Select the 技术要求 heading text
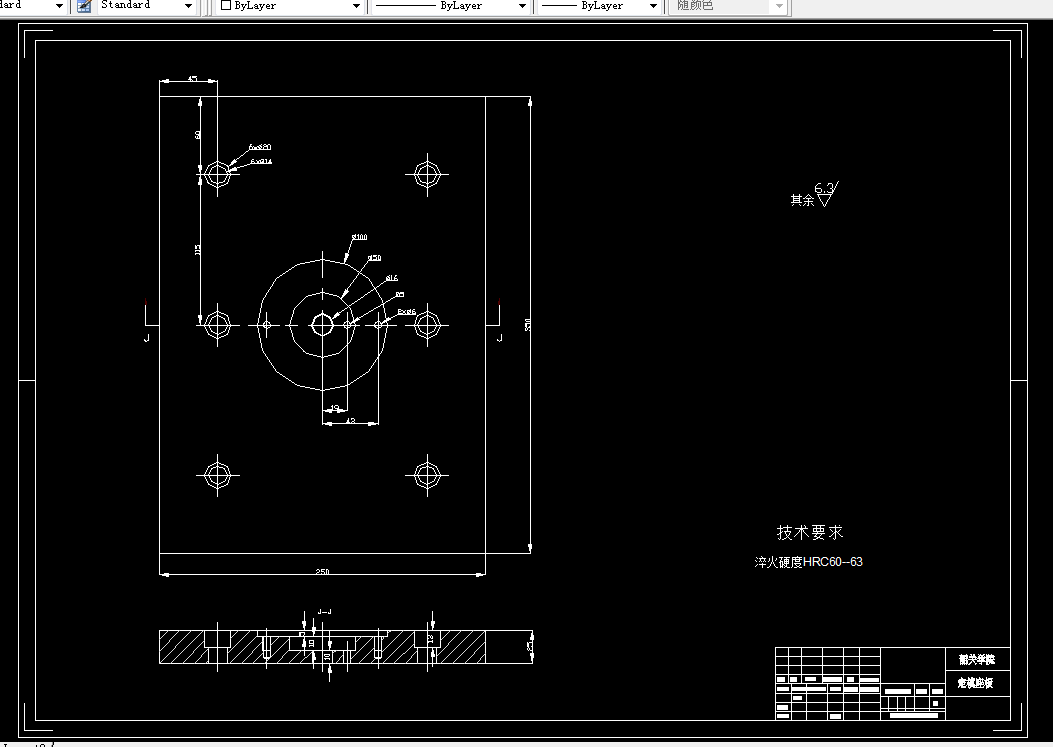Image resolution: width=1053 pixels, height=747 pixels. click(x=809, y=533)
